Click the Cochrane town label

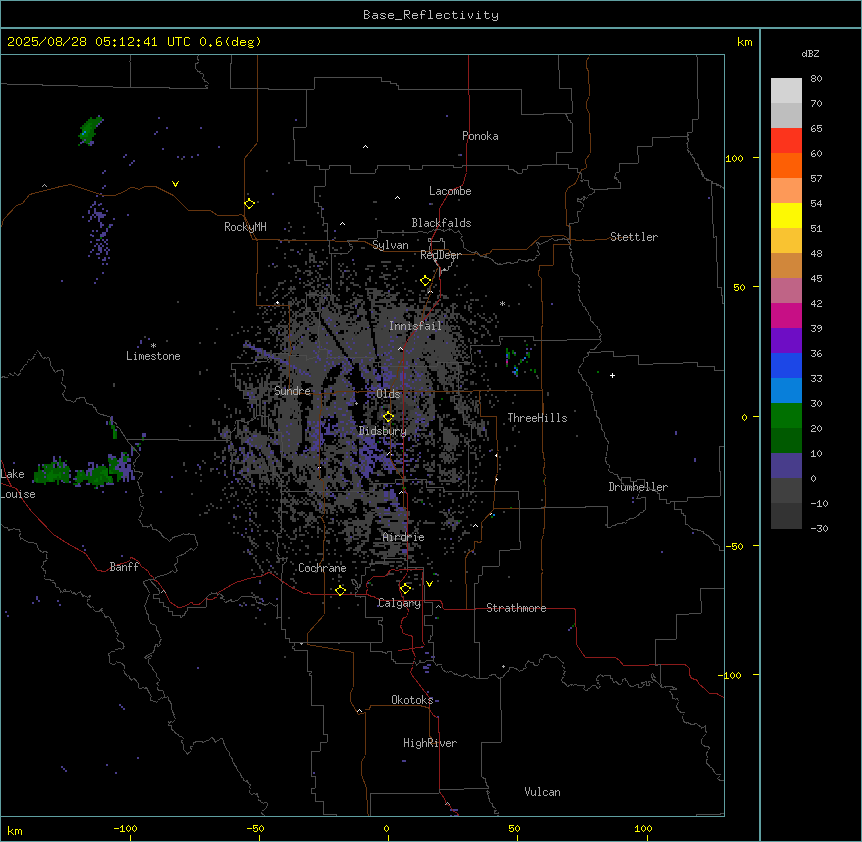pyautogui.click(x=322, y=568)
